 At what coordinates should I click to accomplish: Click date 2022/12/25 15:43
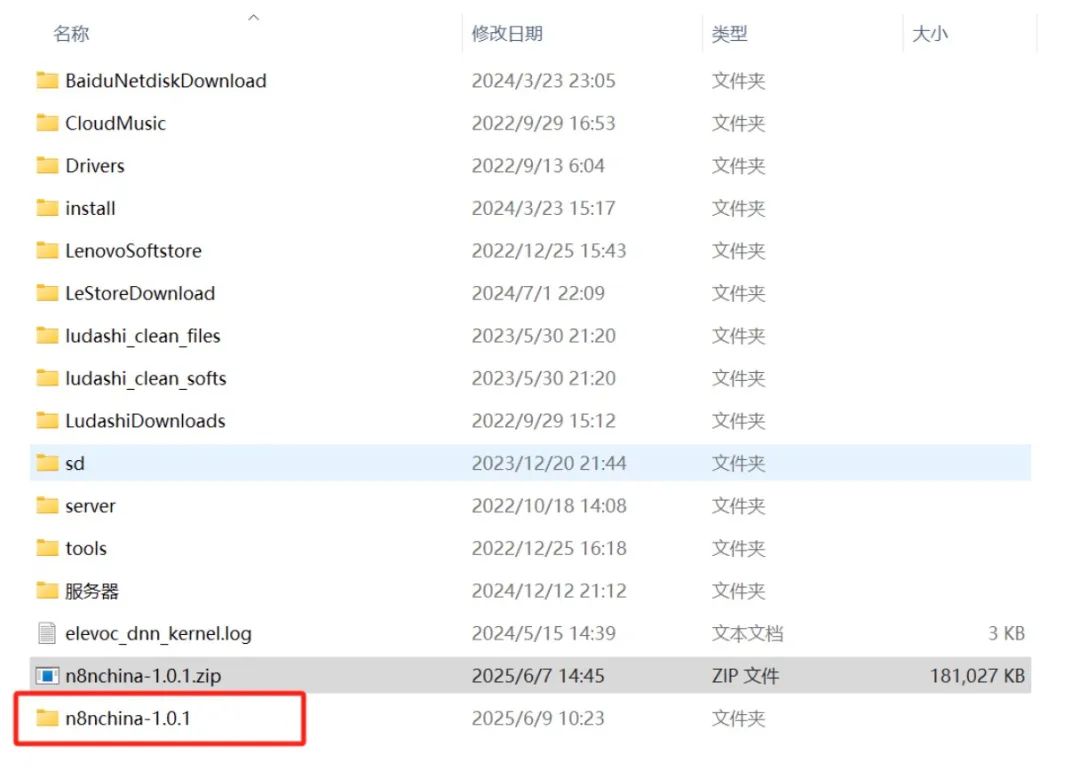point(549,251)
